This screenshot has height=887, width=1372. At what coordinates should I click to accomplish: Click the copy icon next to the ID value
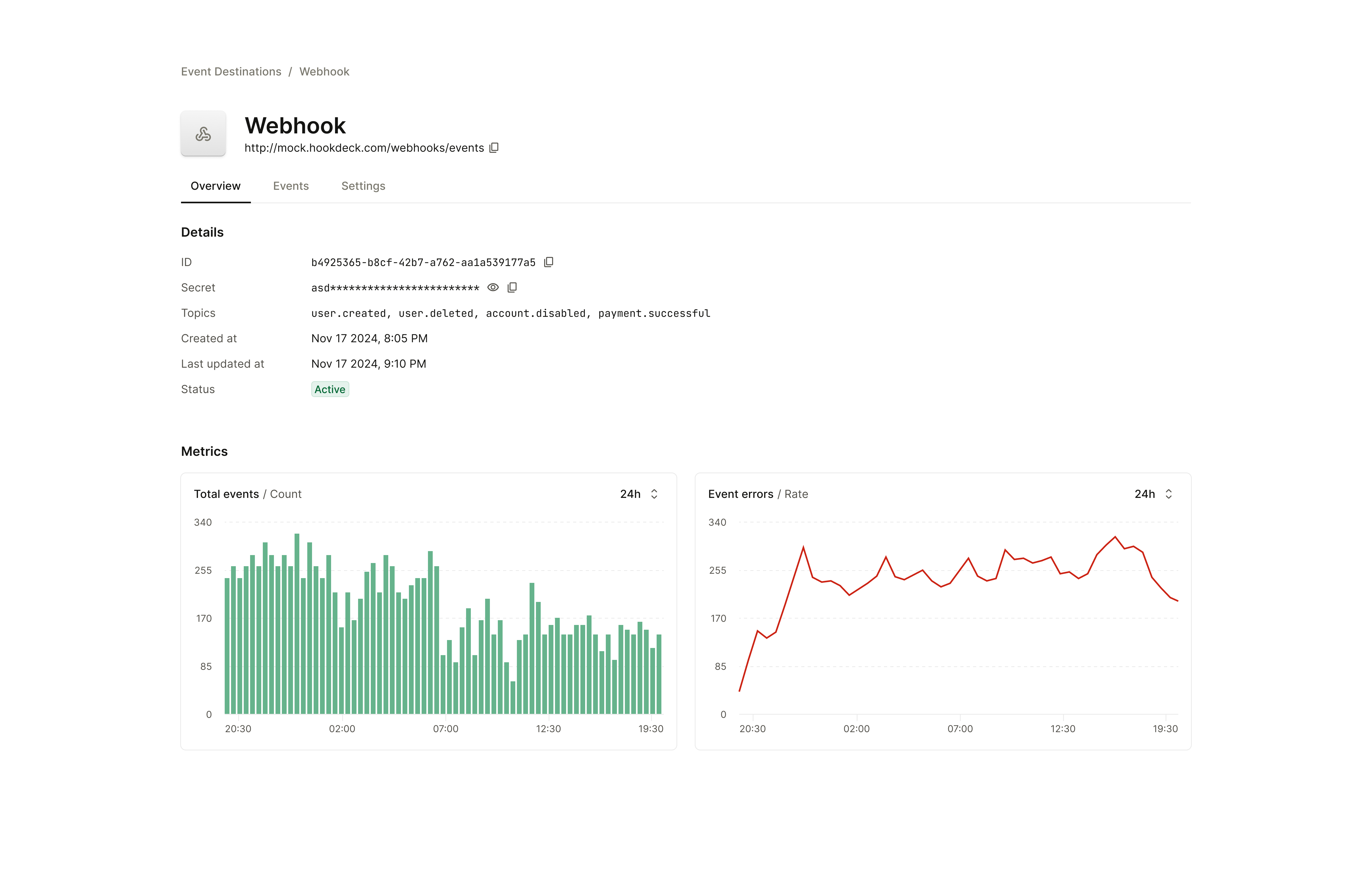549,262
